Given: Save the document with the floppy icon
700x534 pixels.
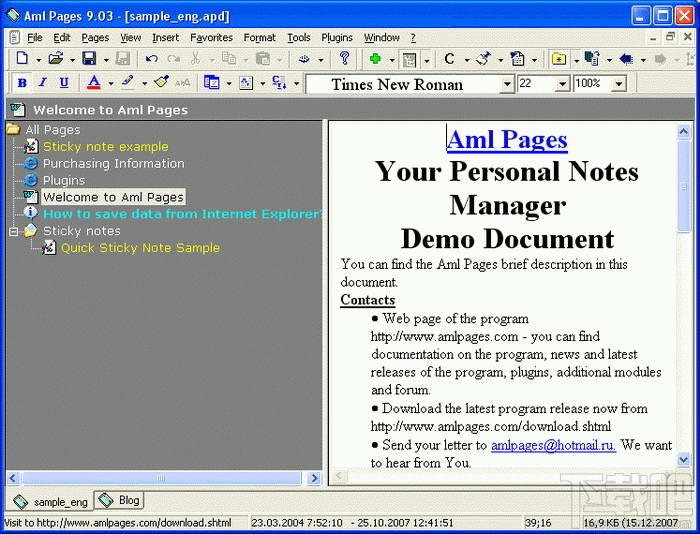Looking at the screenshot, I should (89, 58).
